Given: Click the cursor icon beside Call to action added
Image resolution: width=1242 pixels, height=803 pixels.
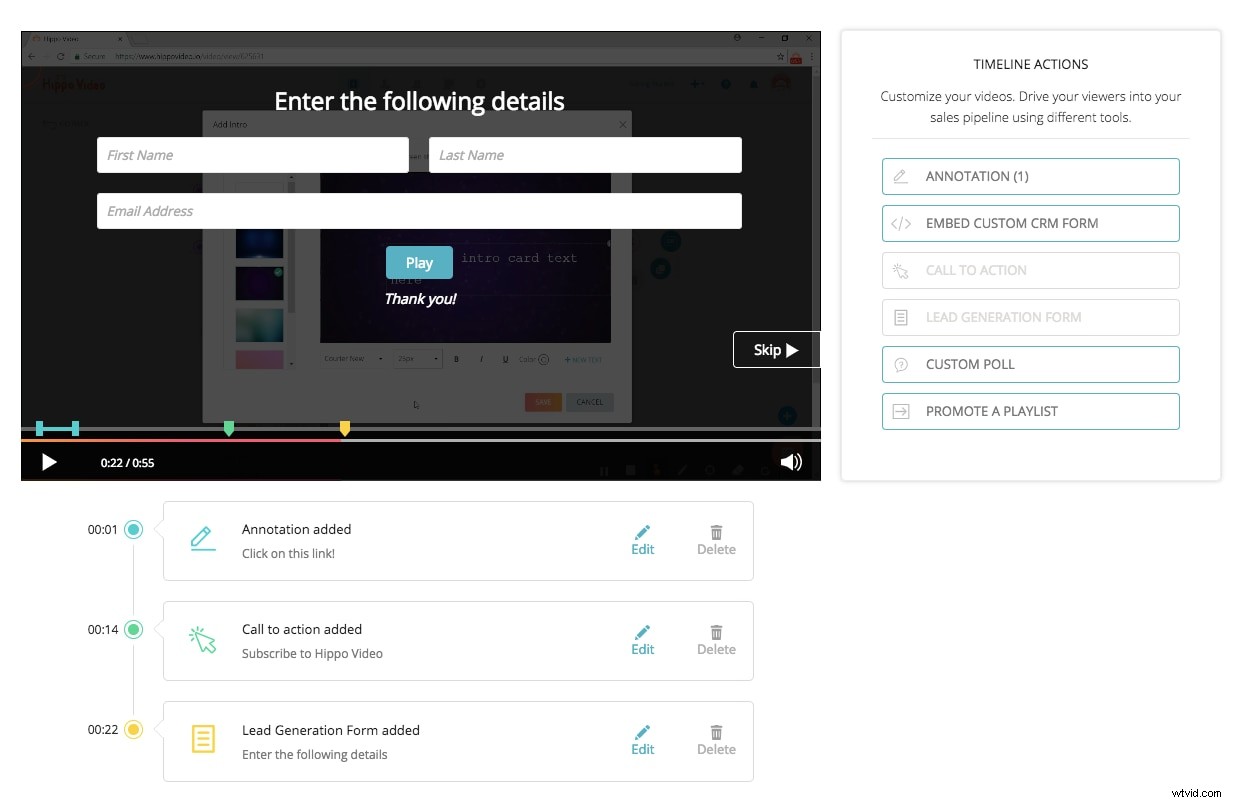Looking at the screenshot, I should [x=203, y=640].
